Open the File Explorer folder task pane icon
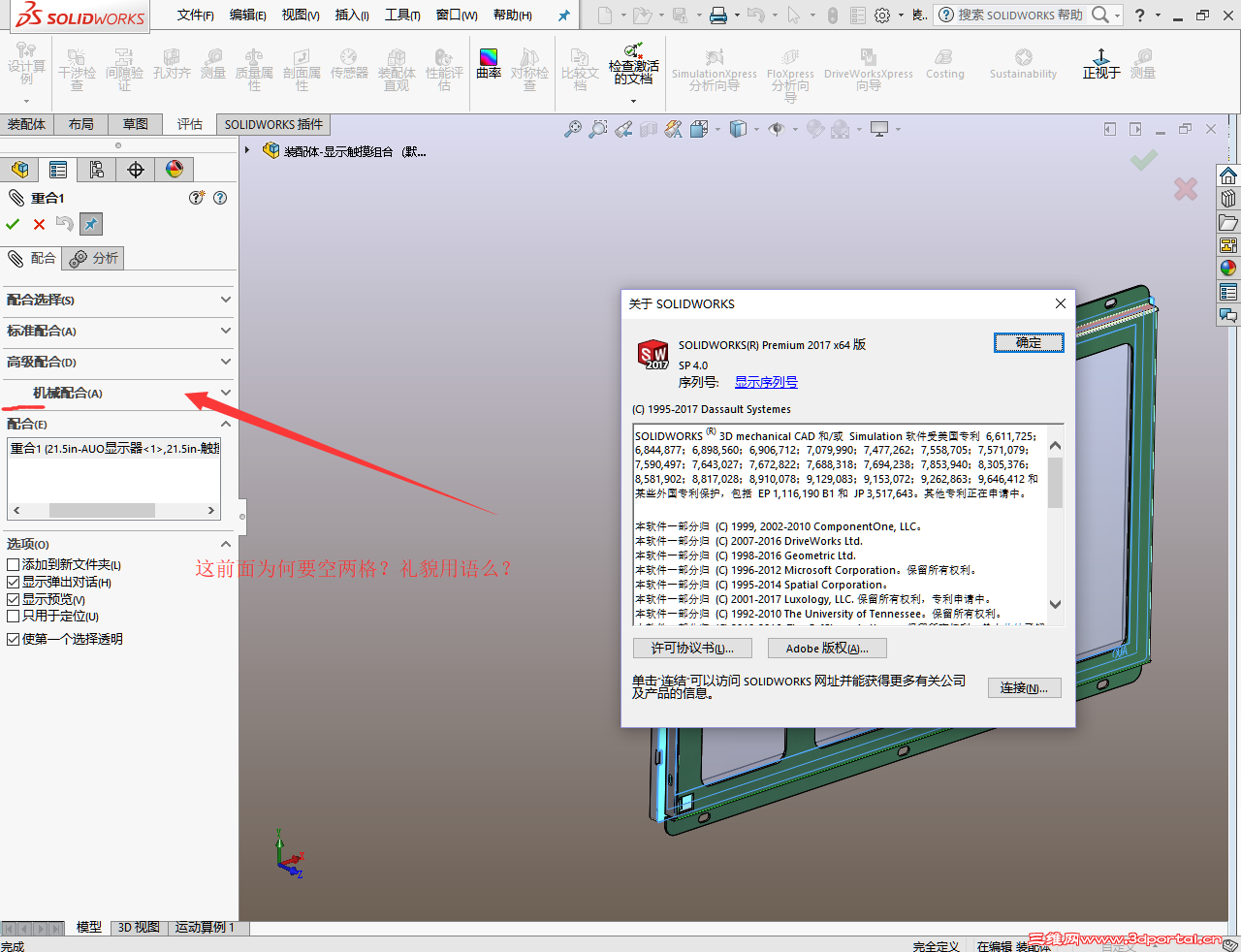Screen dimensions: 1241x952 coord(1228,222)
